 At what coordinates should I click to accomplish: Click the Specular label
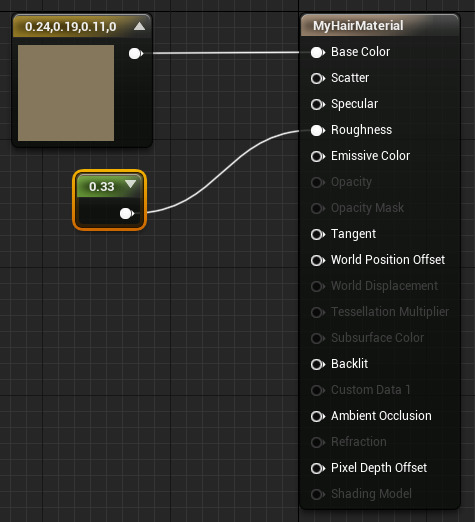point(354,104)
